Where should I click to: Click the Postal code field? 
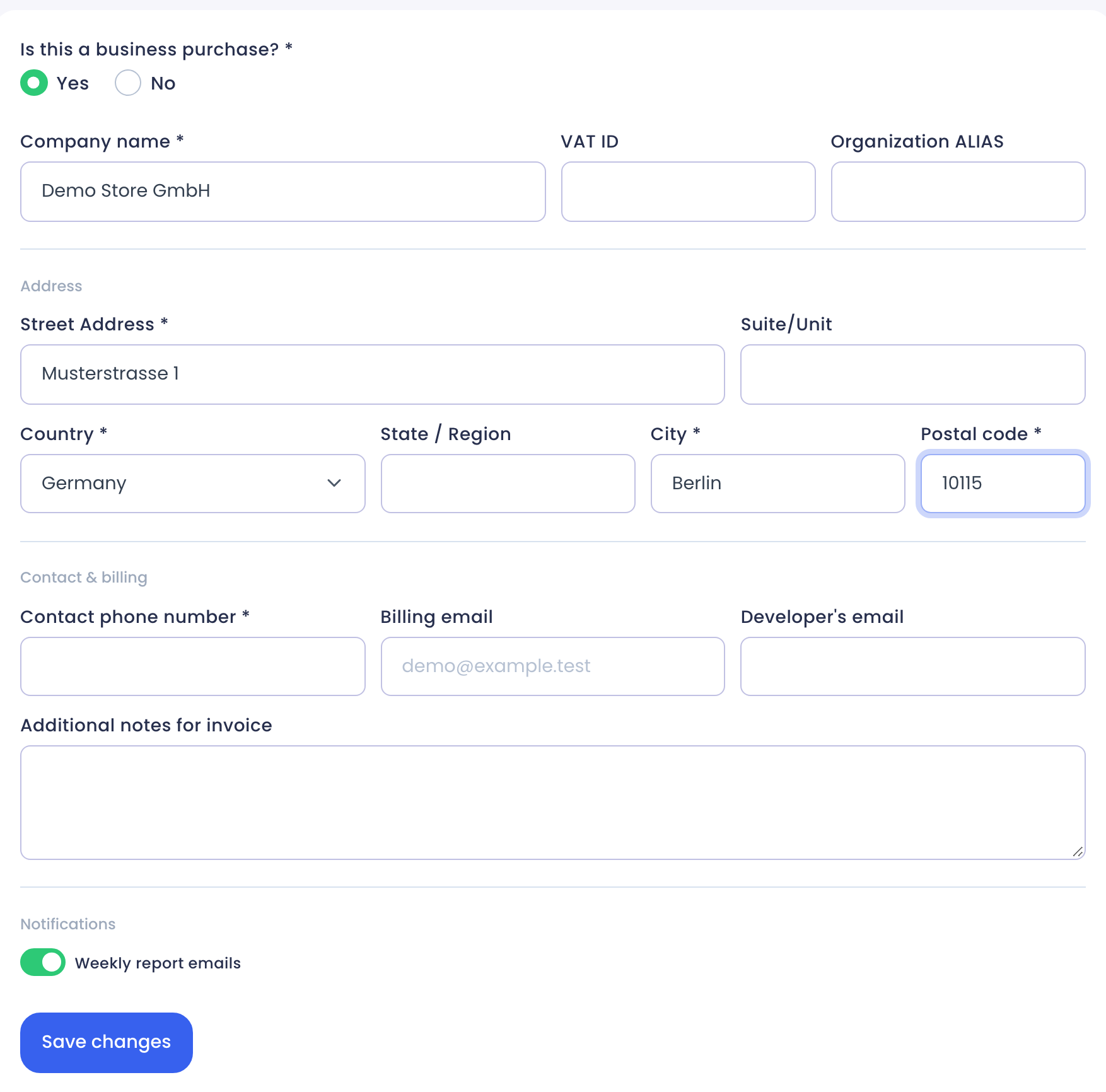pos(1003,484)
